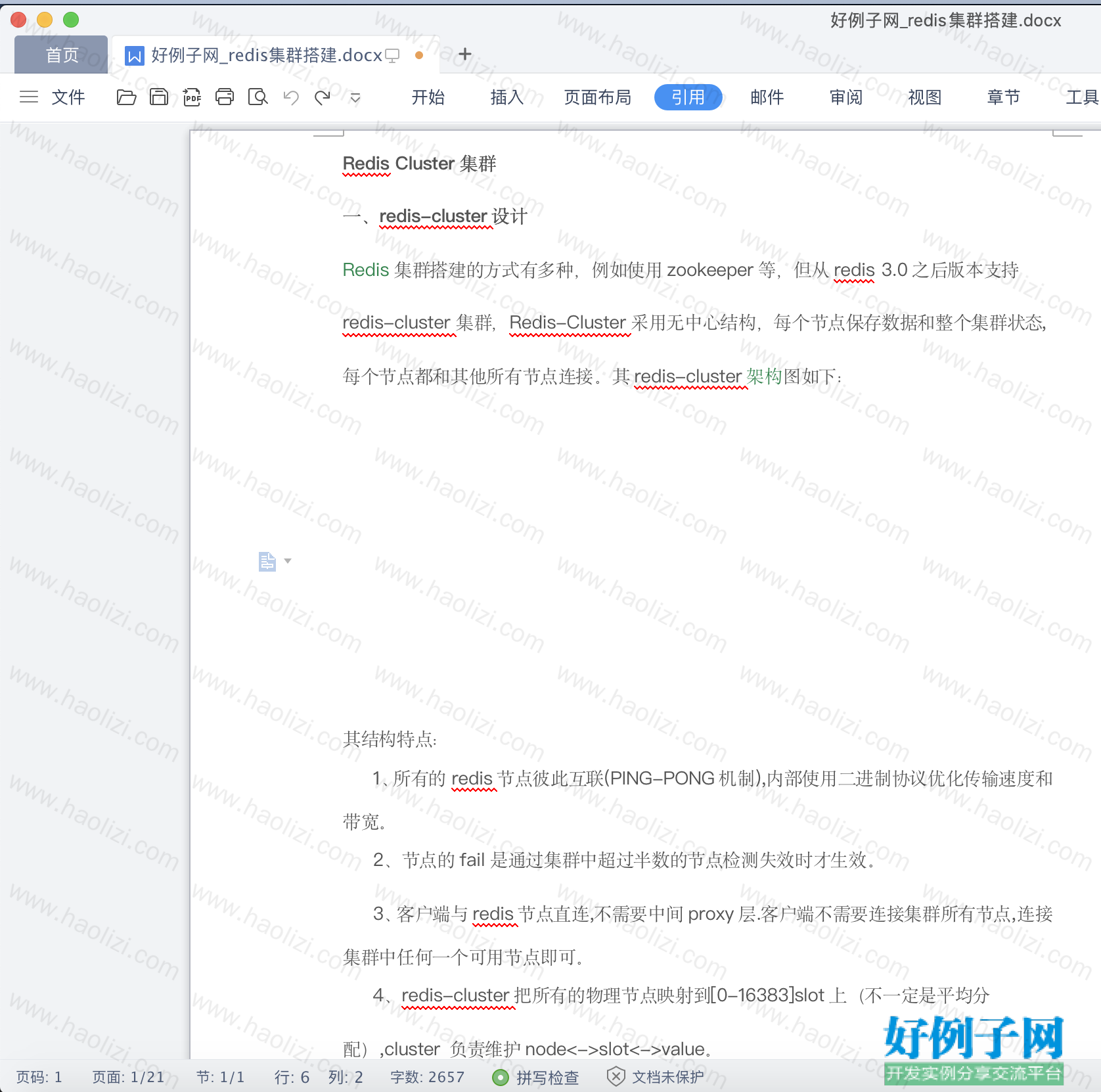Click the unsaved-changes dot on the document tab
1101x1092 pixels.
419,55
